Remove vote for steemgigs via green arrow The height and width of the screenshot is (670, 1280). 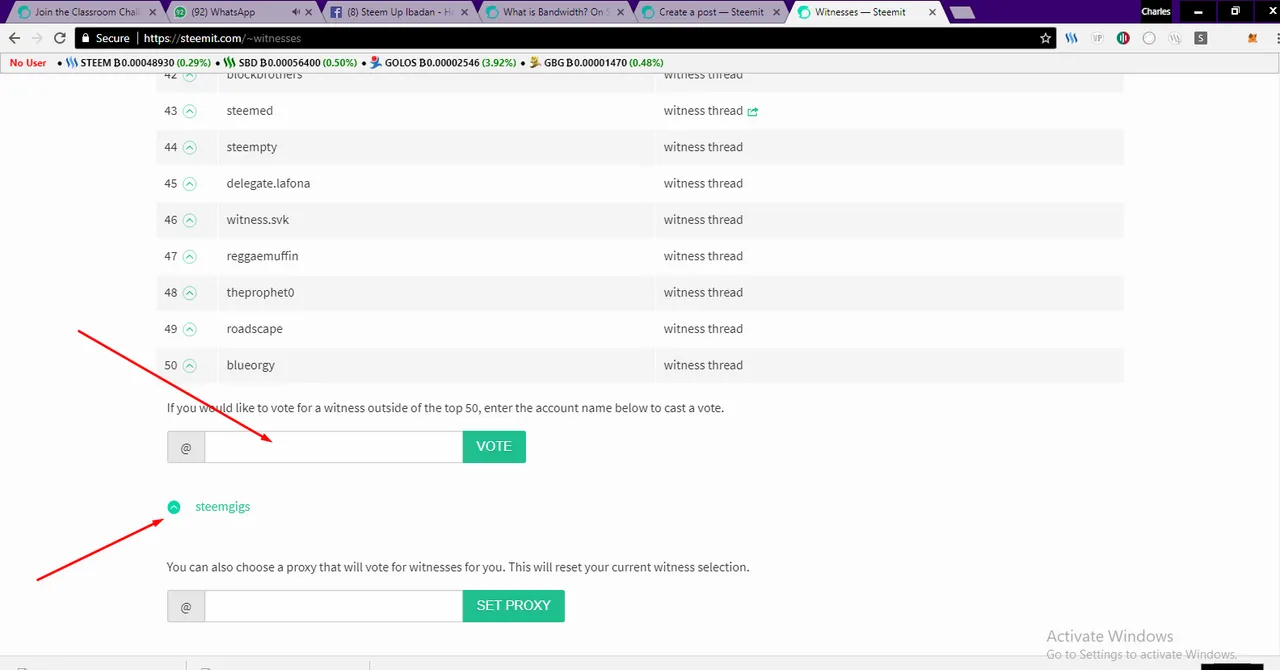pos(174,507)
